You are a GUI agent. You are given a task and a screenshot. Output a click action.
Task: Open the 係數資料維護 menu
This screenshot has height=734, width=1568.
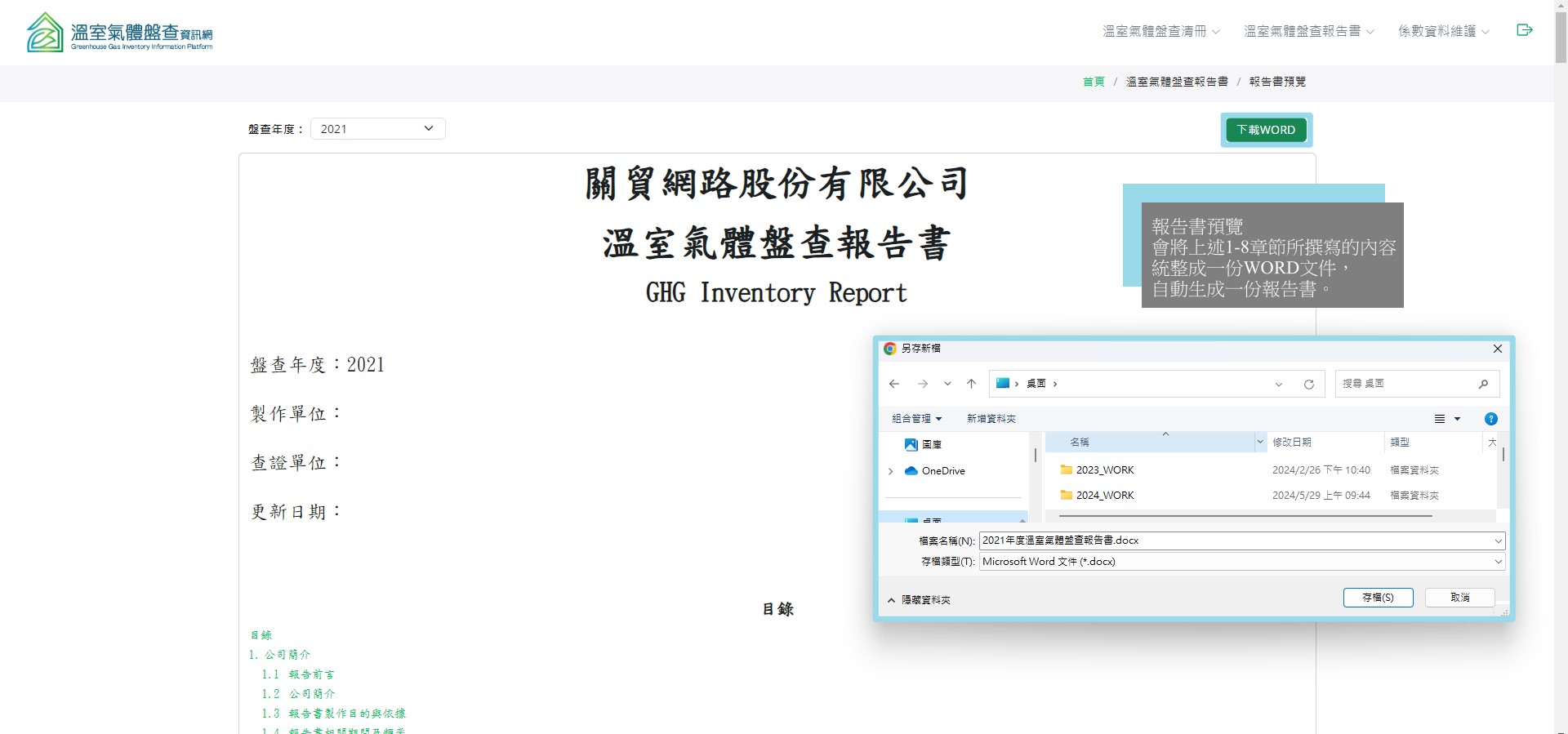[1443, 31]
